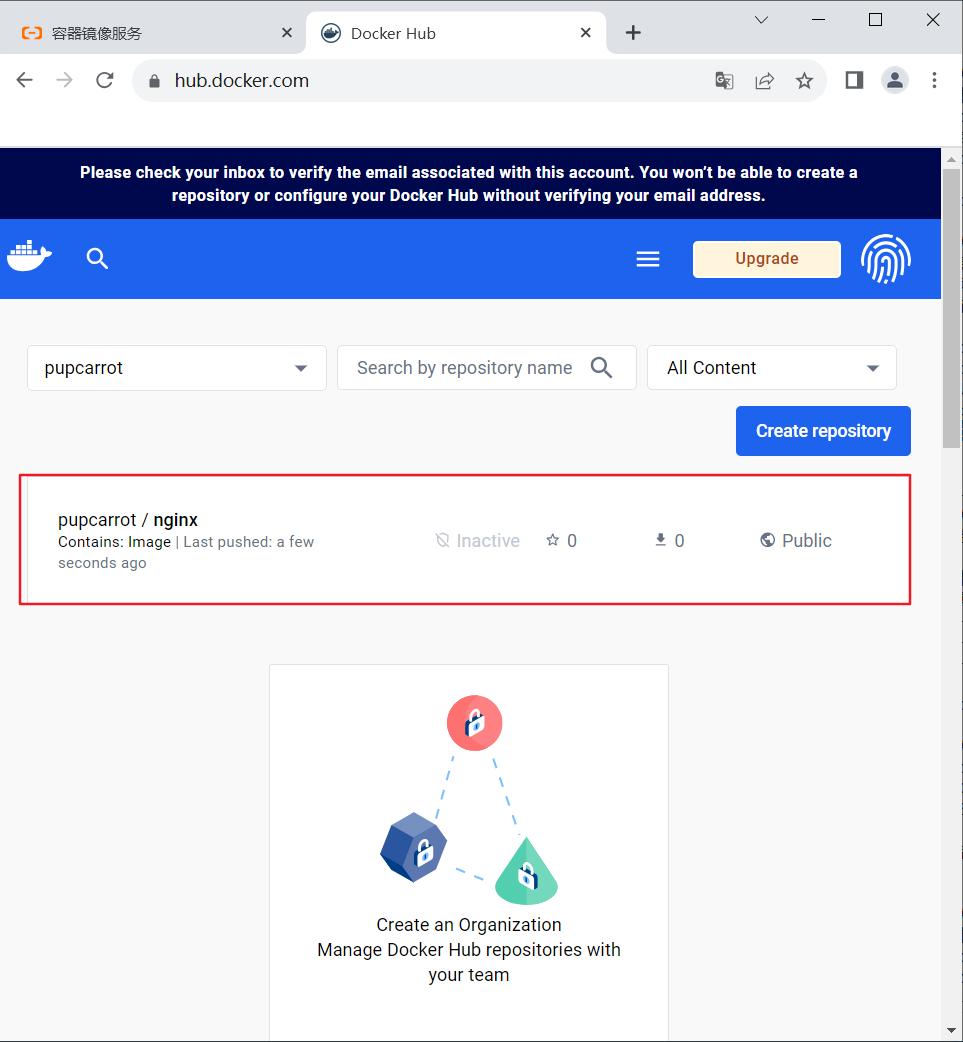Reload the Docker Hub page

coord(105,80)
